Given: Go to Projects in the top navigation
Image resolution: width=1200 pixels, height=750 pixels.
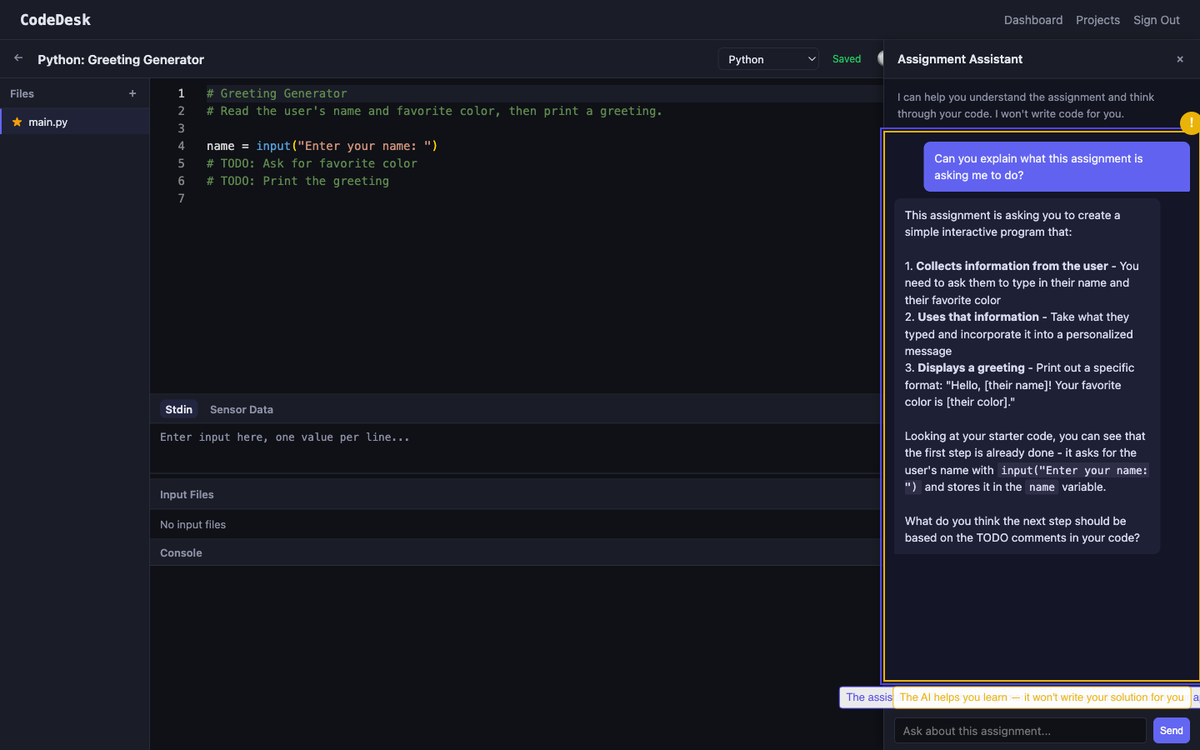Looking at the screenshot, I should click(x=1097, y=20).
